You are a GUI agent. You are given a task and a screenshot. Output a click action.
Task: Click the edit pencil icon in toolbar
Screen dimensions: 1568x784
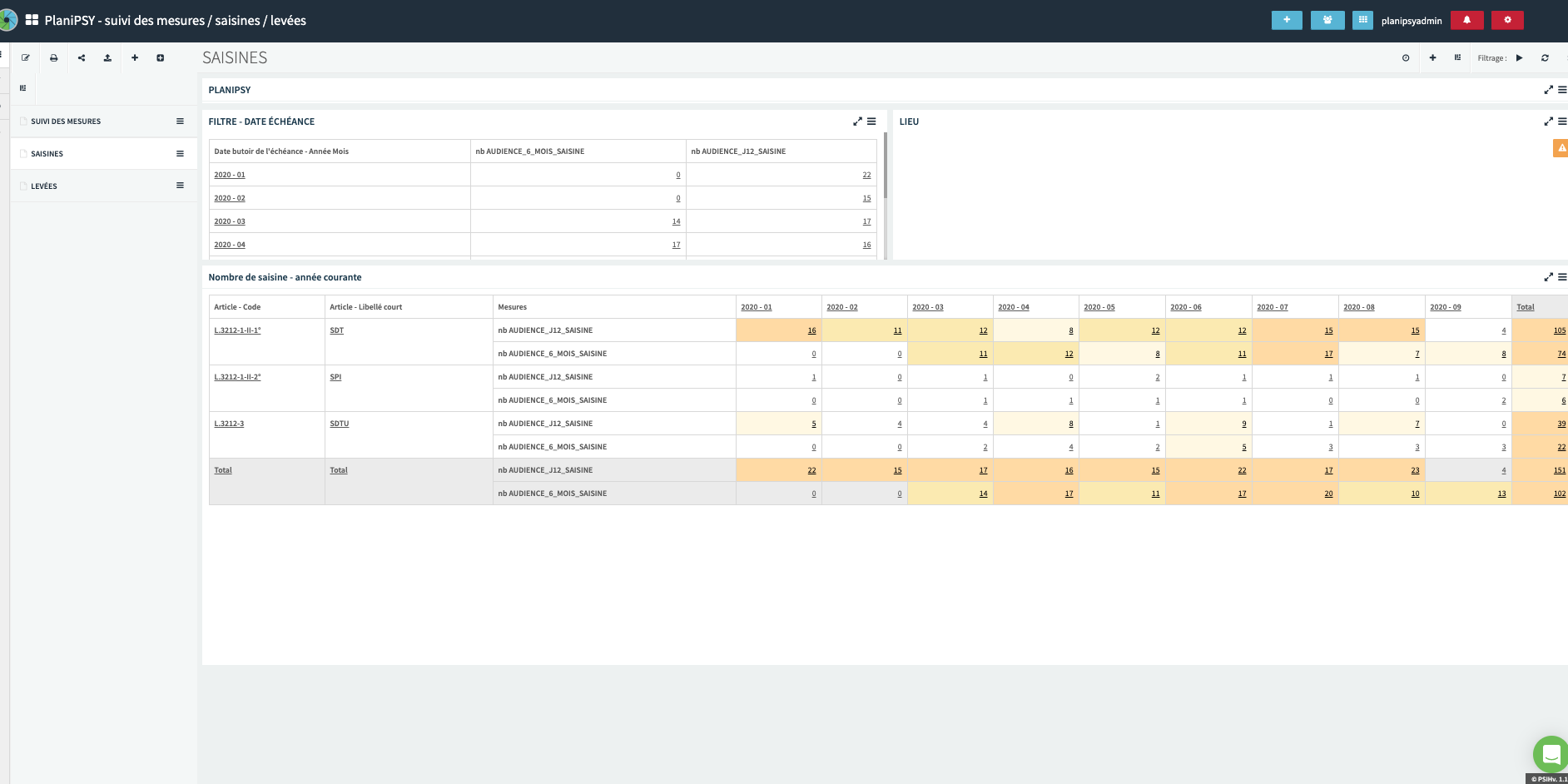(26, 58)
